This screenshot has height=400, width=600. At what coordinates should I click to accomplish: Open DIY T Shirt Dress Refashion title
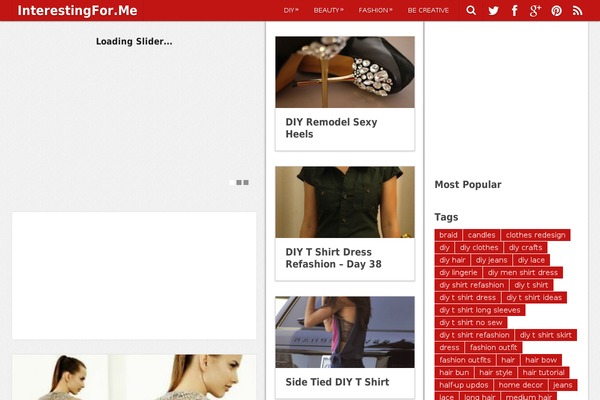tap(333, 258)
